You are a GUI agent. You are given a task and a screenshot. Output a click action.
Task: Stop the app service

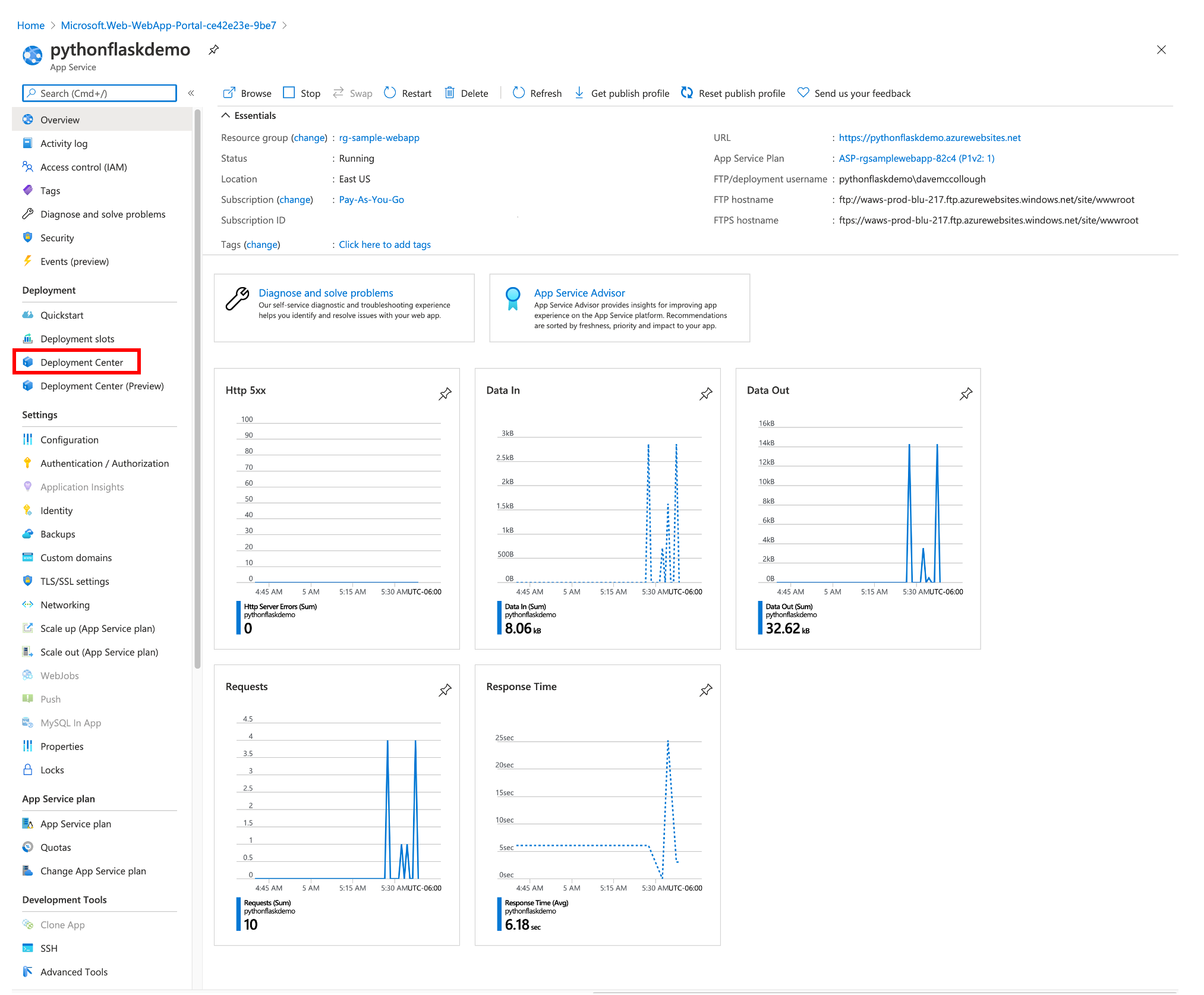pyautogui.click(x=302, y=93)
